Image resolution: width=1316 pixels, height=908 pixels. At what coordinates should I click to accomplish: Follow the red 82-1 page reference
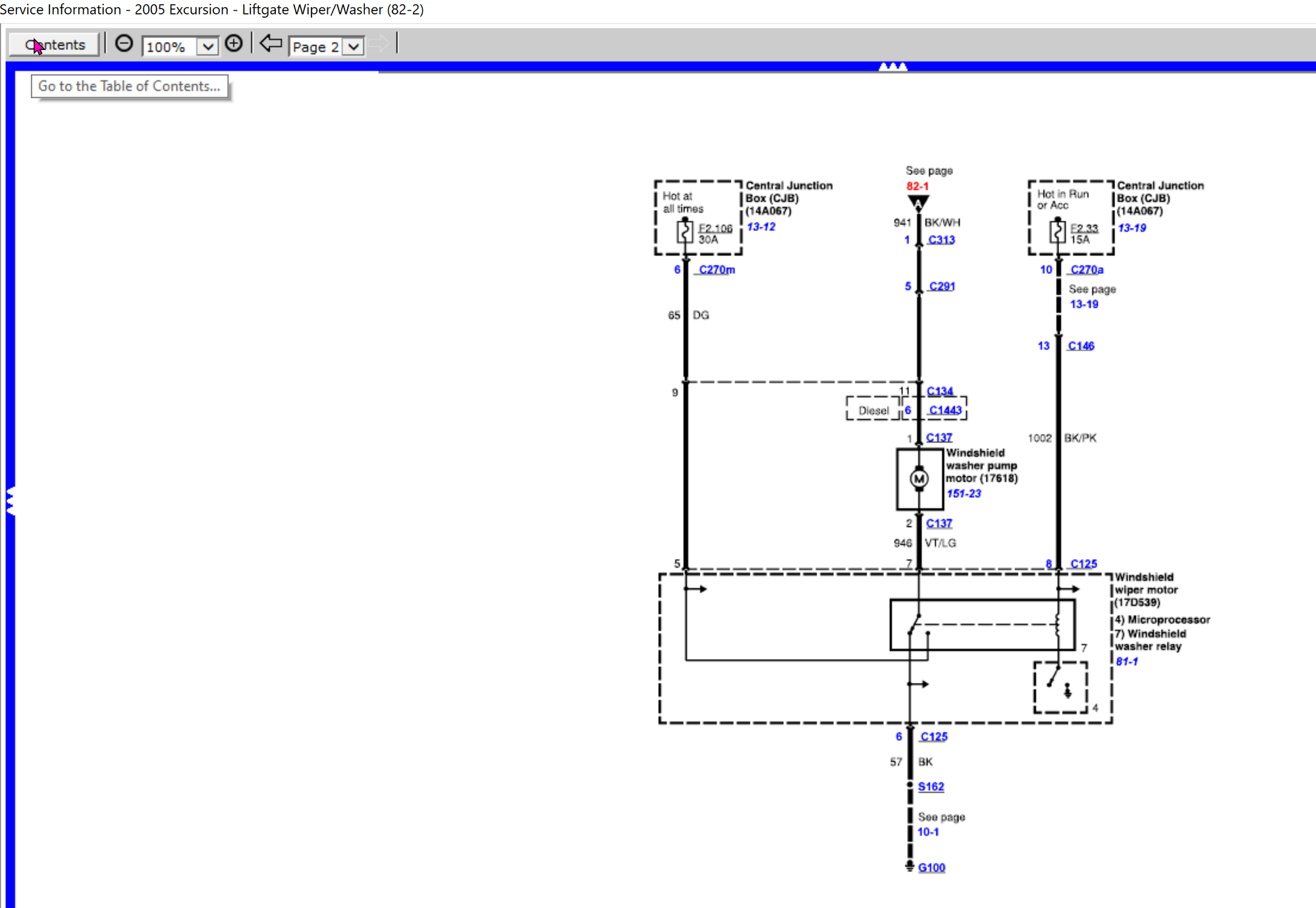pyautogui.click(x=917, y=186)
